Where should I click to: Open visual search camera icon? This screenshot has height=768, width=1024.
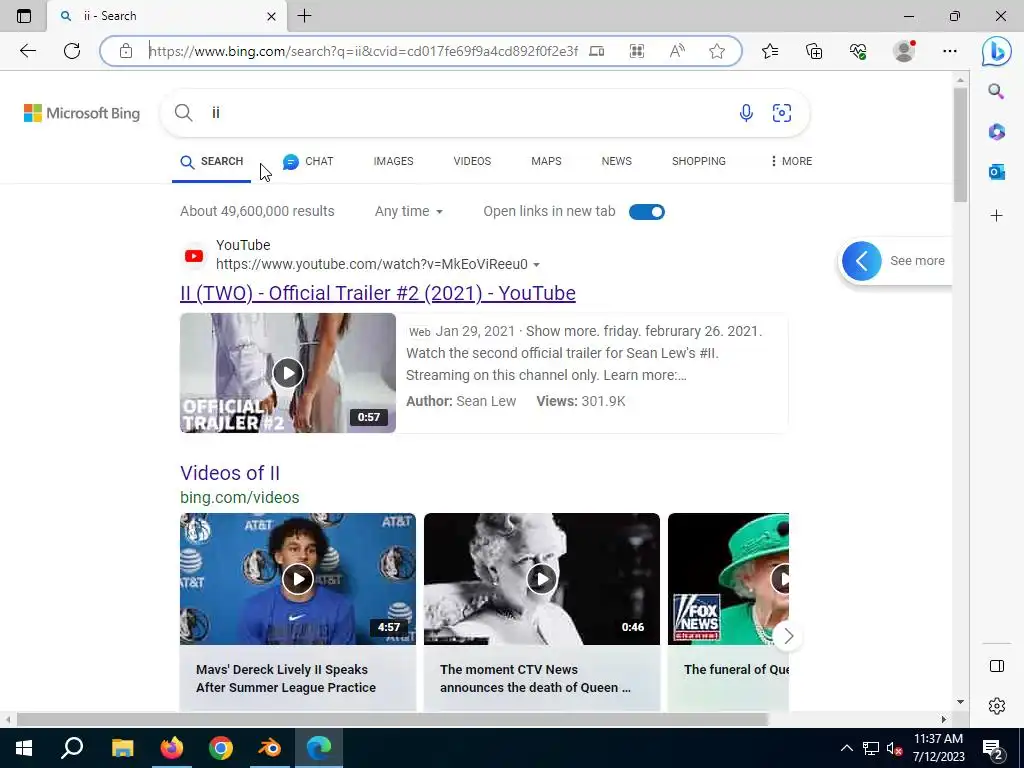click(782, 113)
